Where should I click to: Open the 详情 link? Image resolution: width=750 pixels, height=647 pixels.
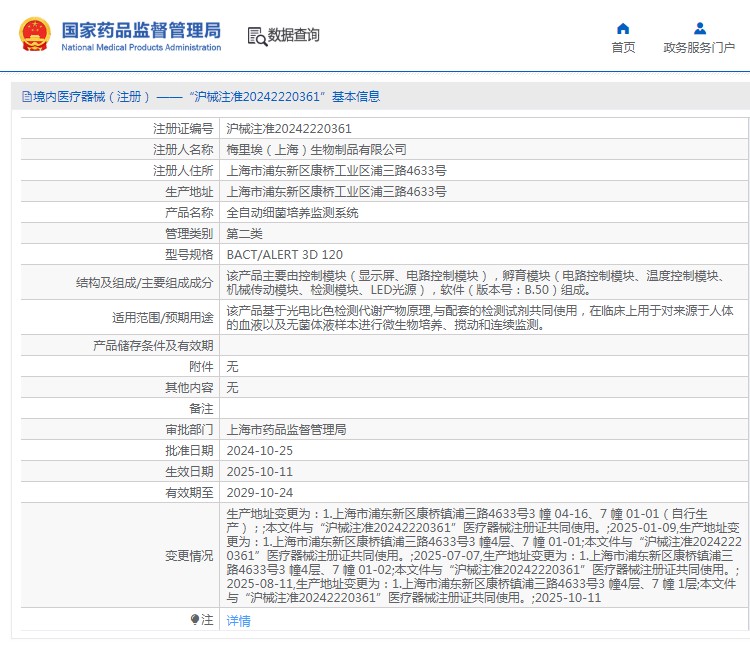click(x=238, y=621)
